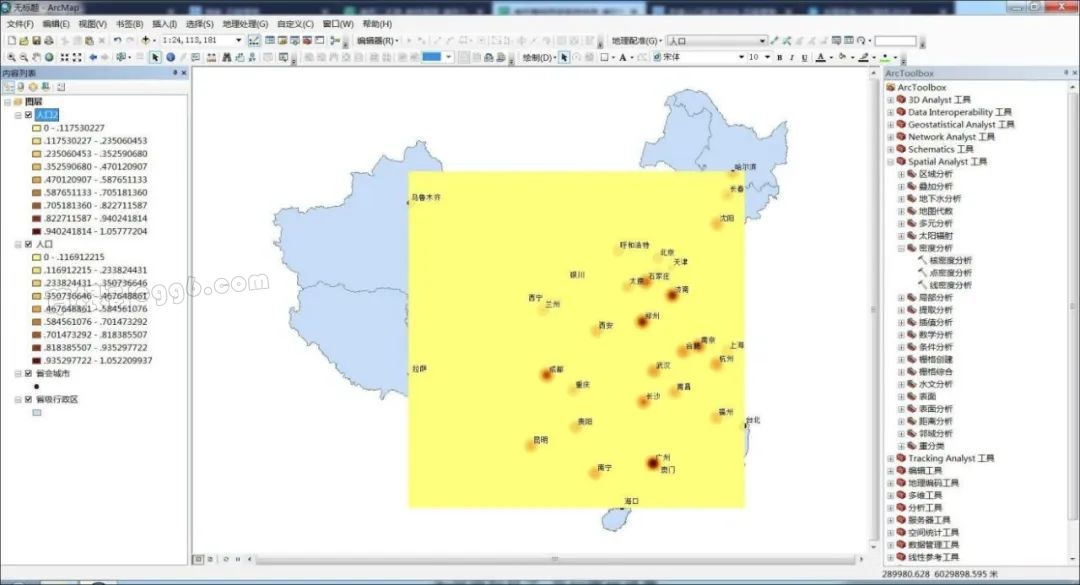Uncheck the 人口2 layer checkbox
The width and height of the screenshot is (1080, 585).
click(28, 115)
